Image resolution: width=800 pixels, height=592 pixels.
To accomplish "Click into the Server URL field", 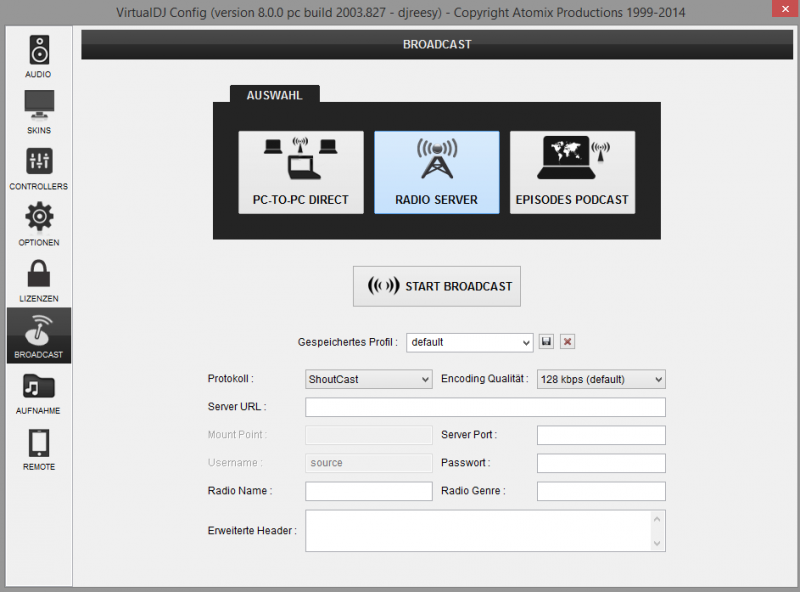I will pyautogui.click(x=485, y=407).
